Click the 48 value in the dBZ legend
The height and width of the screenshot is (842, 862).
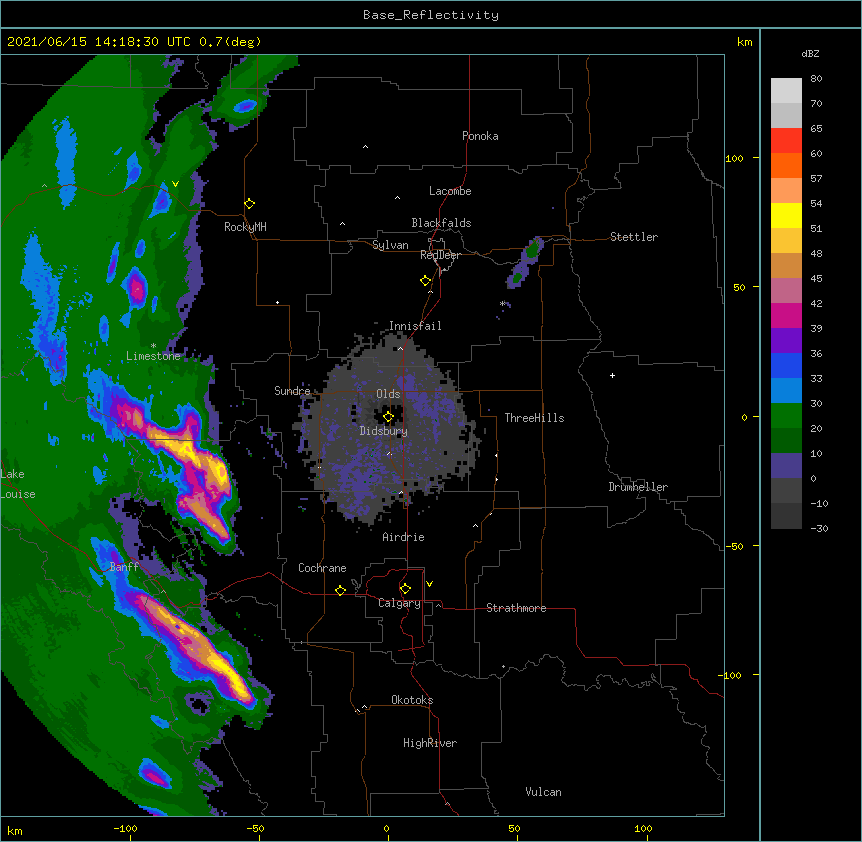click(816, 253)
